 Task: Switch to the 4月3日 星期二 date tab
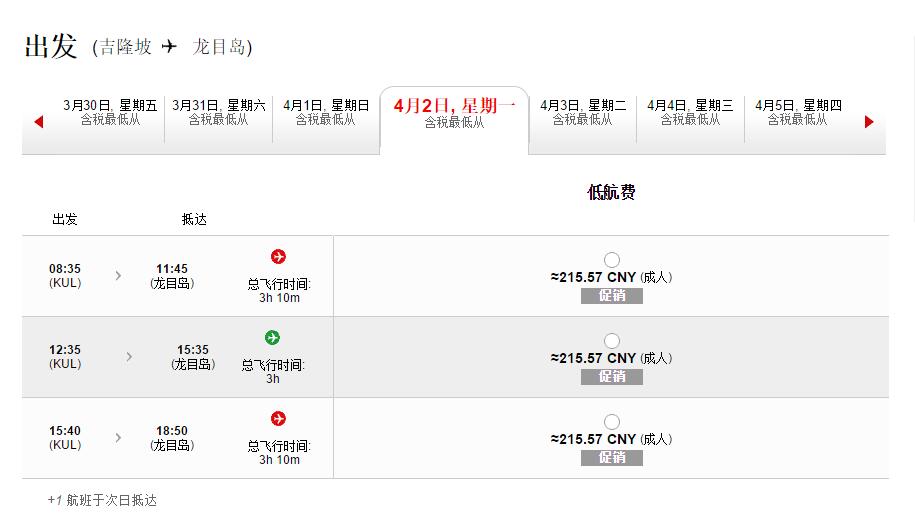click(x=583, y=112)
